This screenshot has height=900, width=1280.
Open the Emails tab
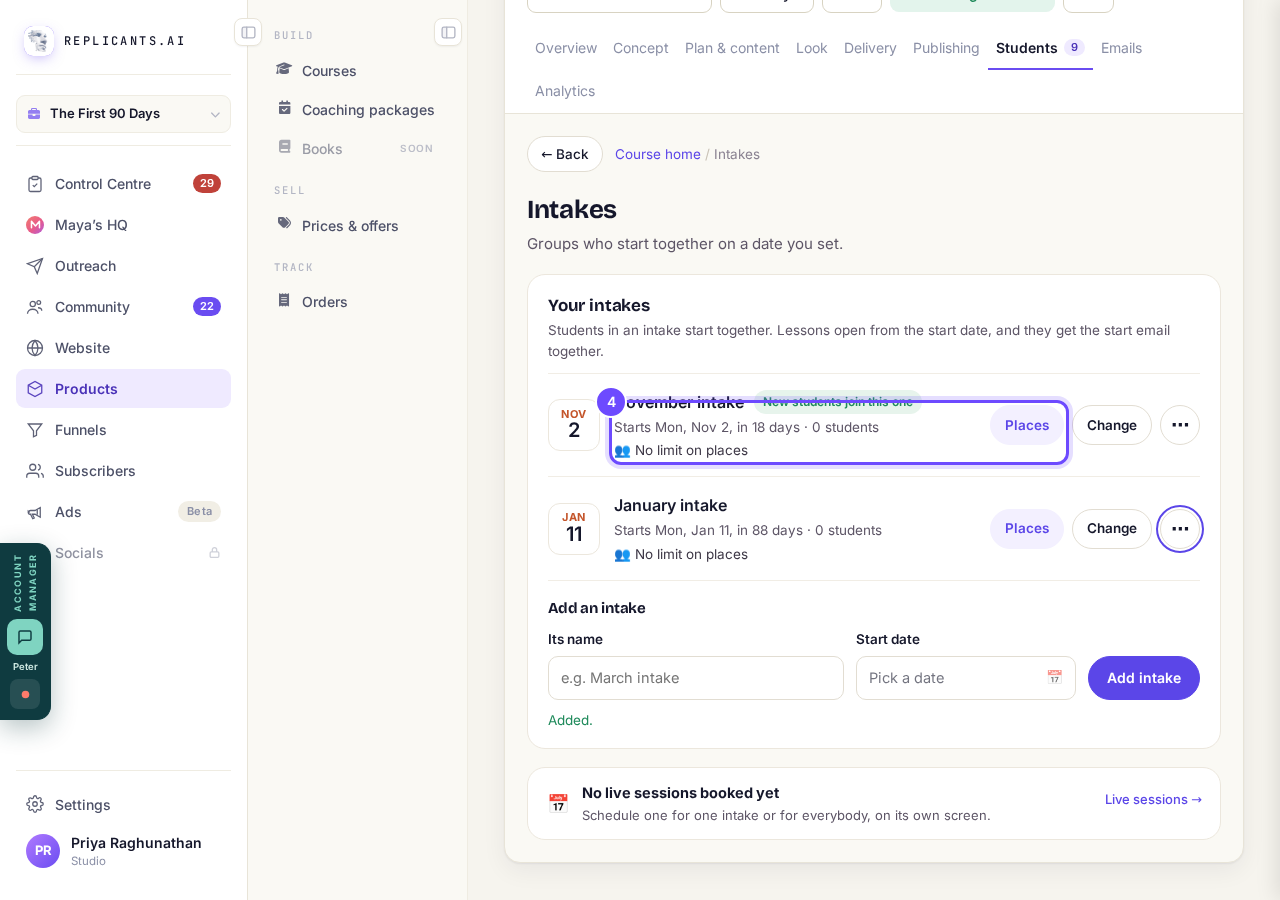tap(1121, 48)
